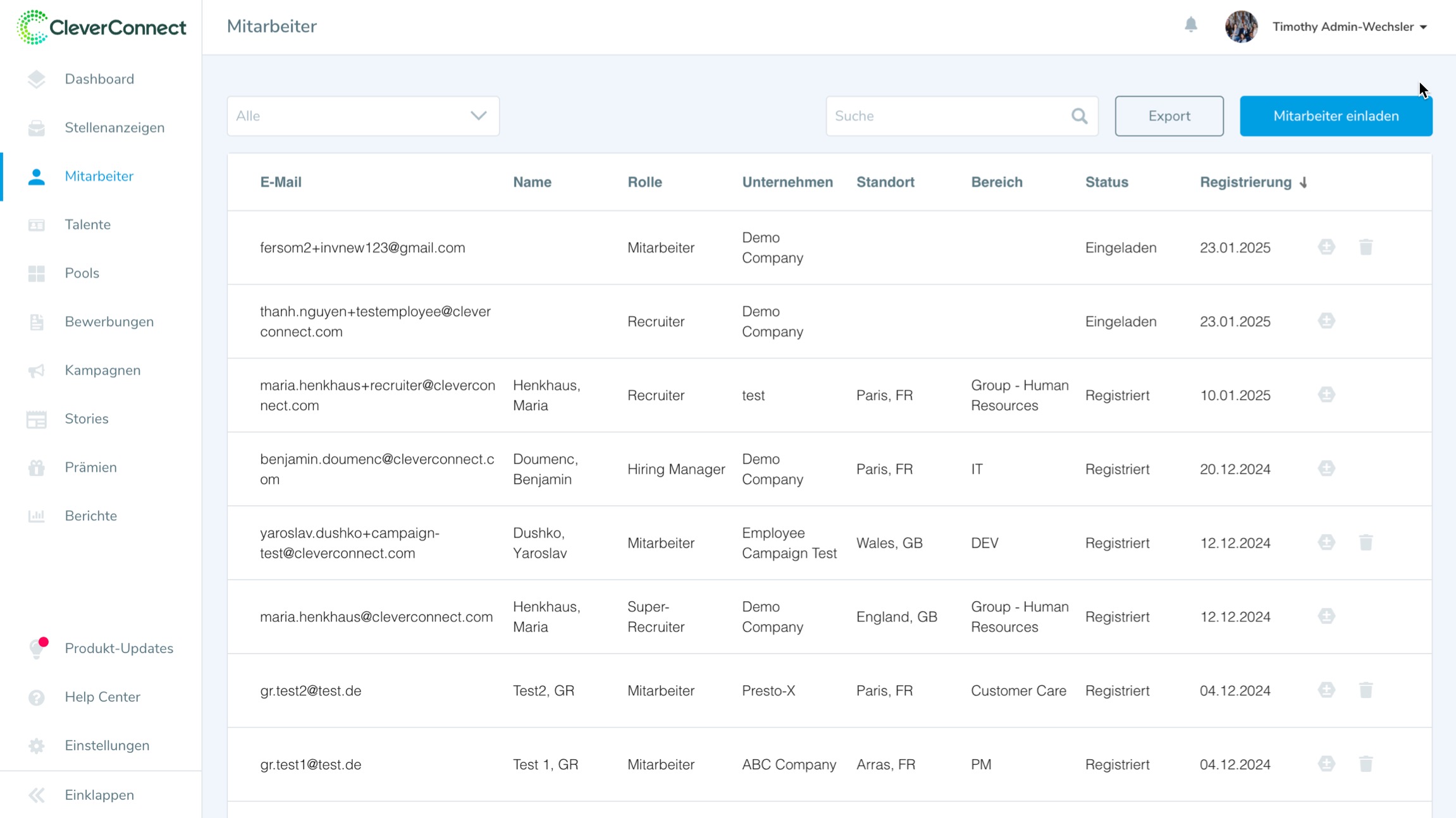The height and width of the screenshot is (818, 1456).
Task: Click search magnifier icon in Suche field
Action: pos(1079,116)
